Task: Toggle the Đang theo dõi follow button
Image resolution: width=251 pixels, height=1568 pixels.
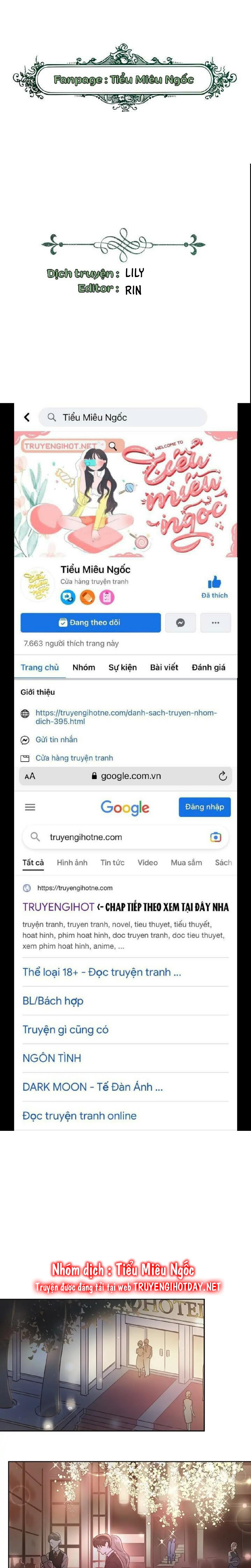Action: pyautogui.click(x=91, y=623)
